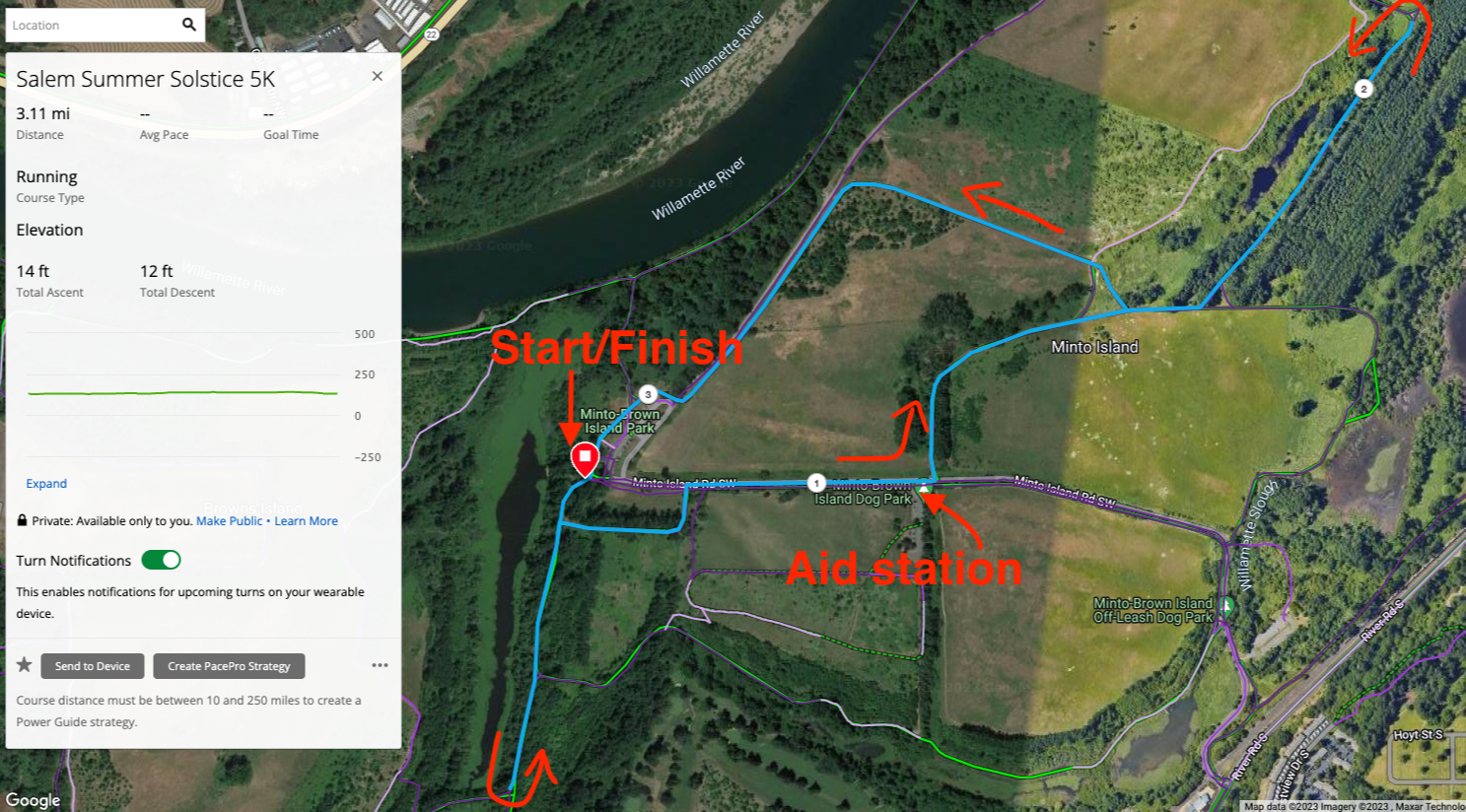Expand the elevation chart
Viewport: 1466px width, 812px height.
46,484
